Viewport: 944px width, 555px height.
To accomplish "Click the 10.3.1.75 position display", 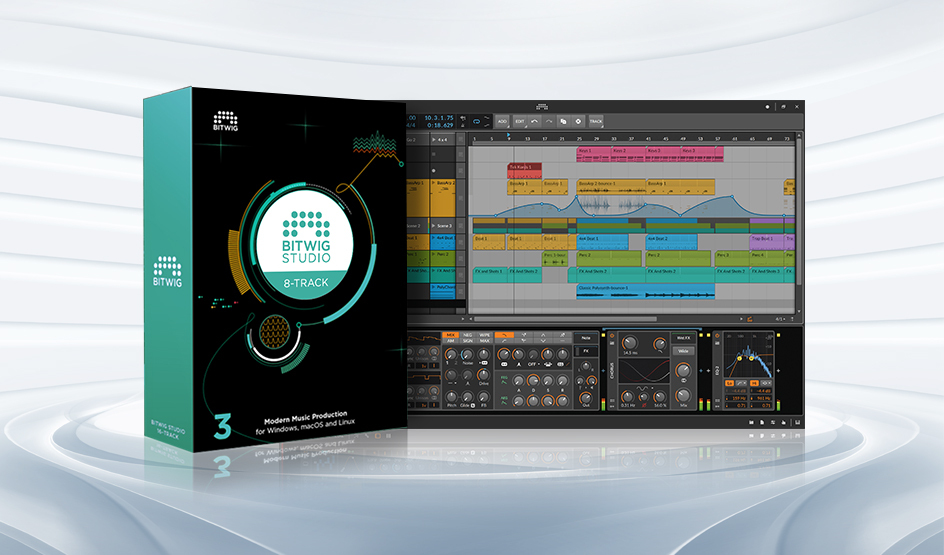I will click(x=439, y=118).
